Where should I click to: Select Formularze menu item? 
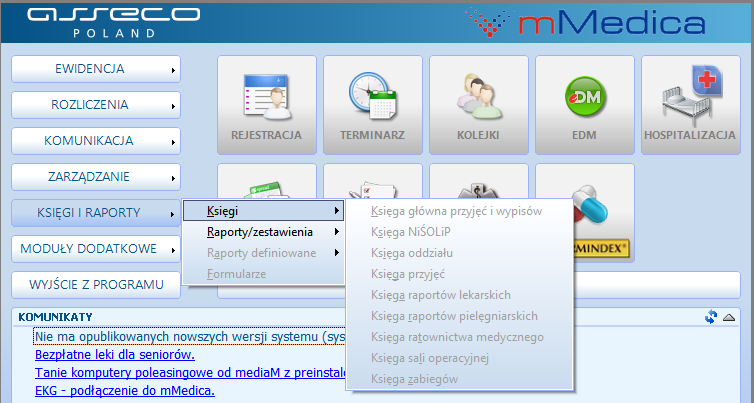(x=263, y=274)
